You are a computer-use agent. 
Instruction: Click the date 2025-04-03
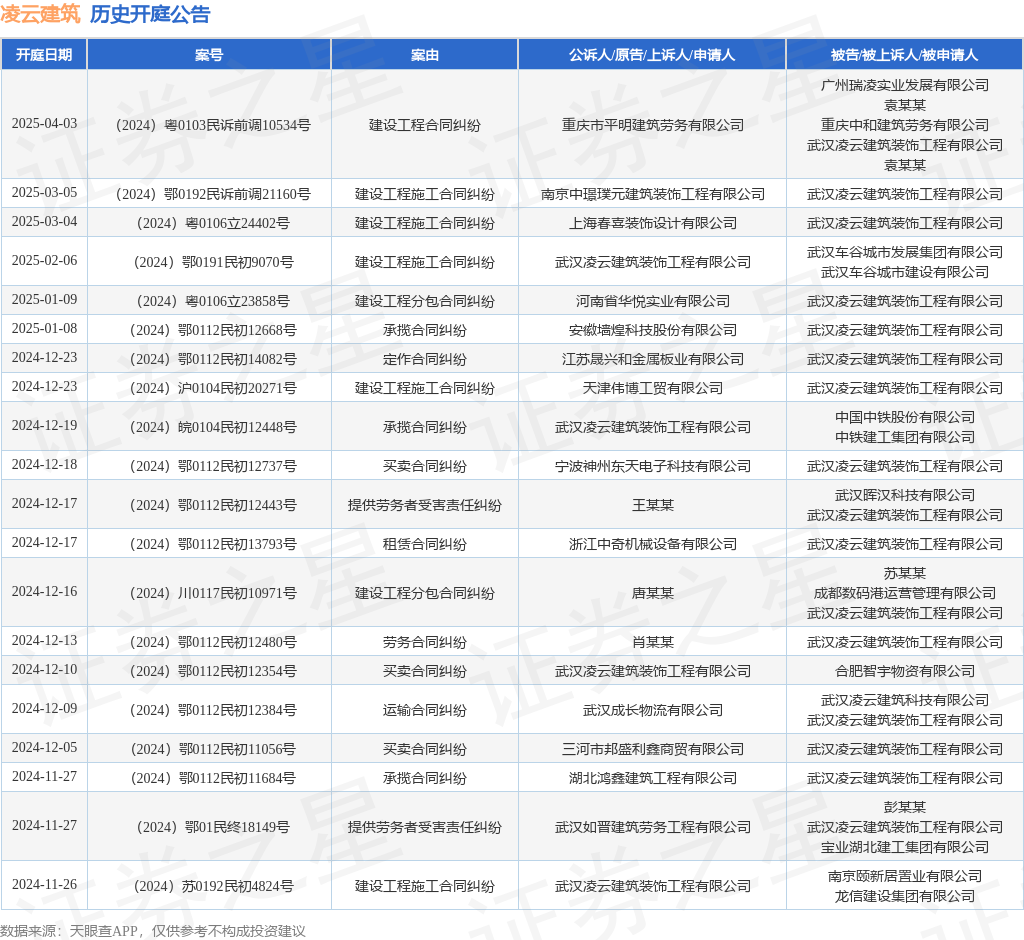pos(44,123)
